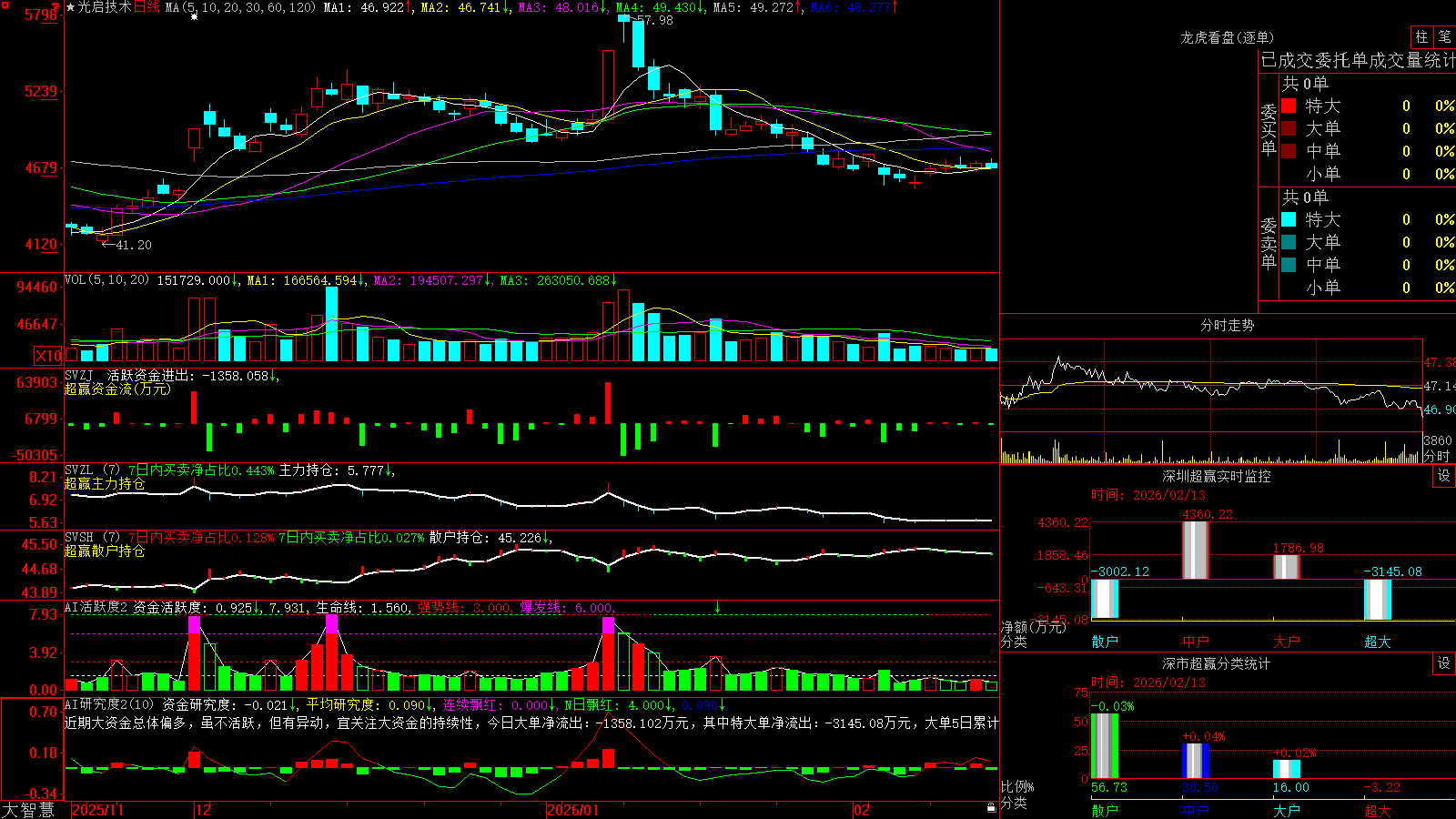The image size is (1456, 819).
Task: Click the X10 volume scale box
Action: click(48, 356)
